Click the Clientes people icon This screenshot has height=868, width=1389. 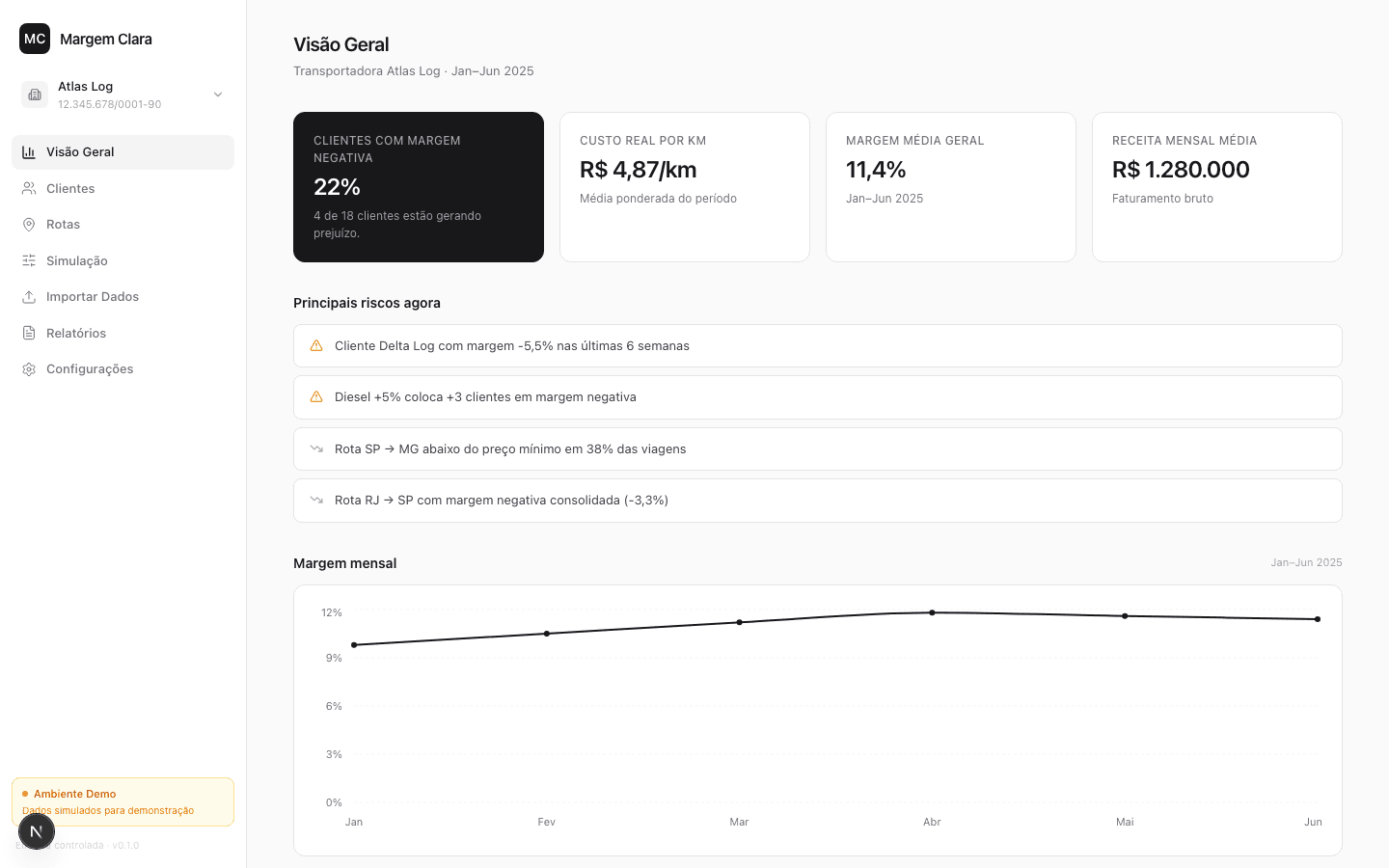(x=29, y=188)
